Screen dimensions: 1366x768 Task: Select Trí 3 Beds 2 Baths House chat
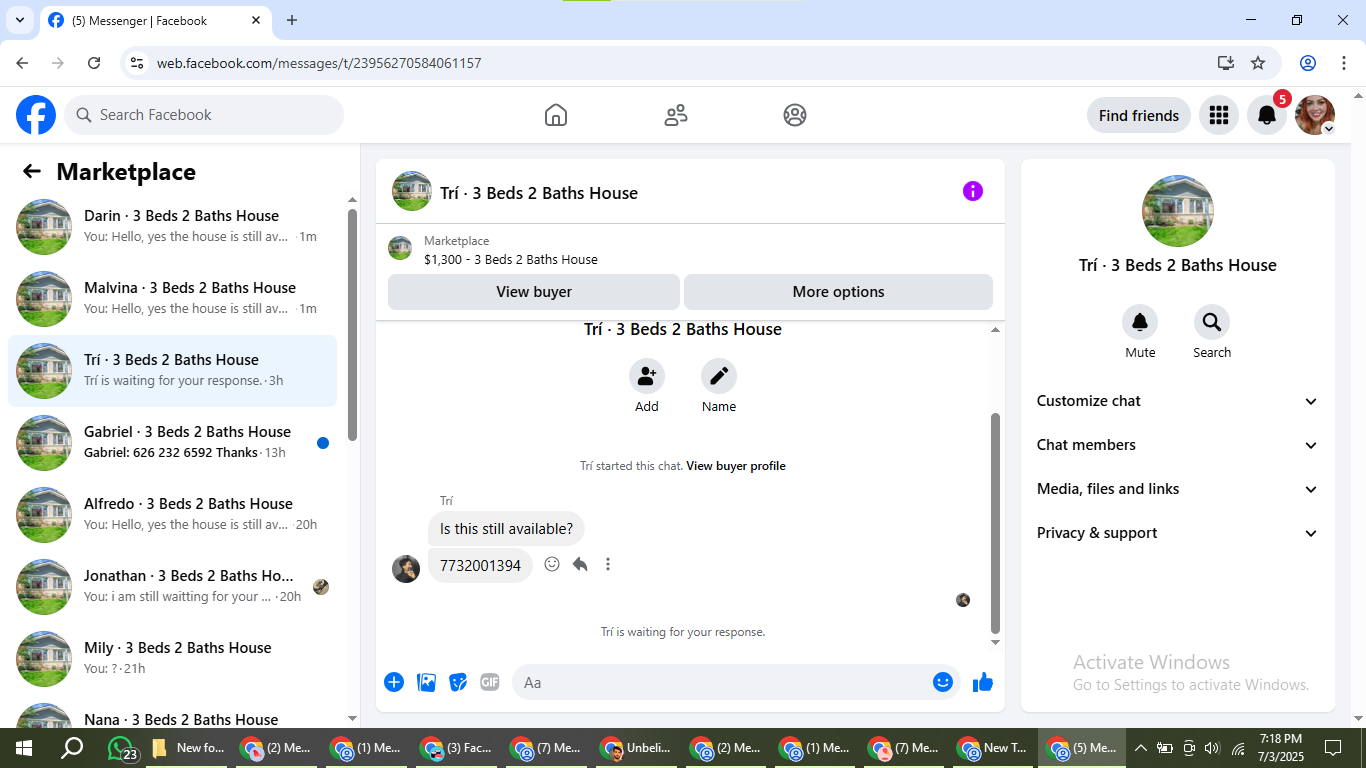click(172, 371)
